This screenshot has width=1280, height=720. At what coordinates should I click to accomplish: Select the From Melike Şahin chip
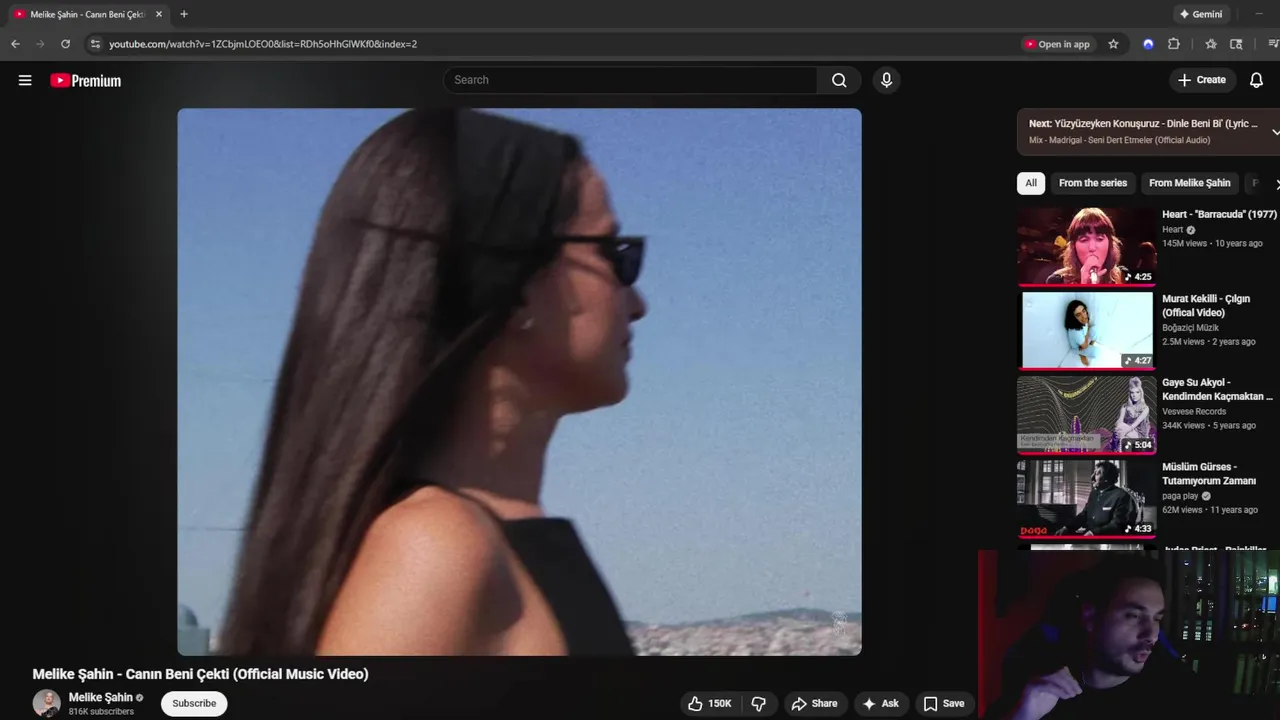(1189, 183)
